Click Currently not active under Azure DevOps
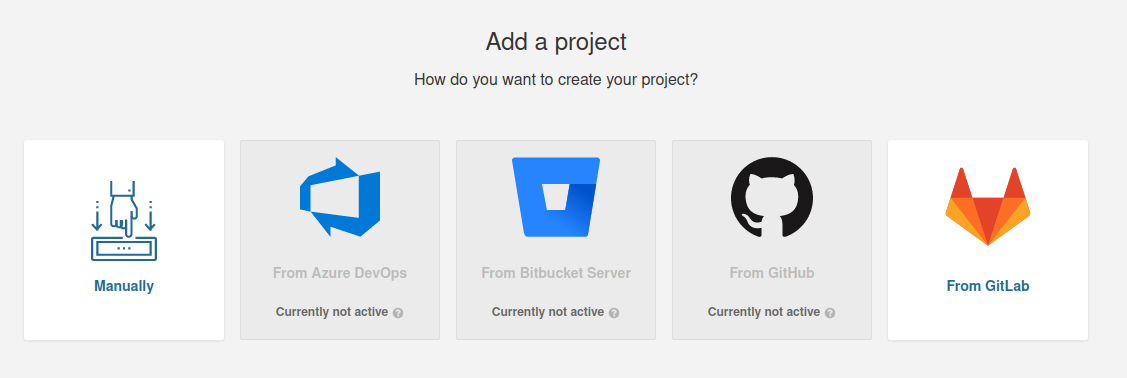 tap(332, 312)
